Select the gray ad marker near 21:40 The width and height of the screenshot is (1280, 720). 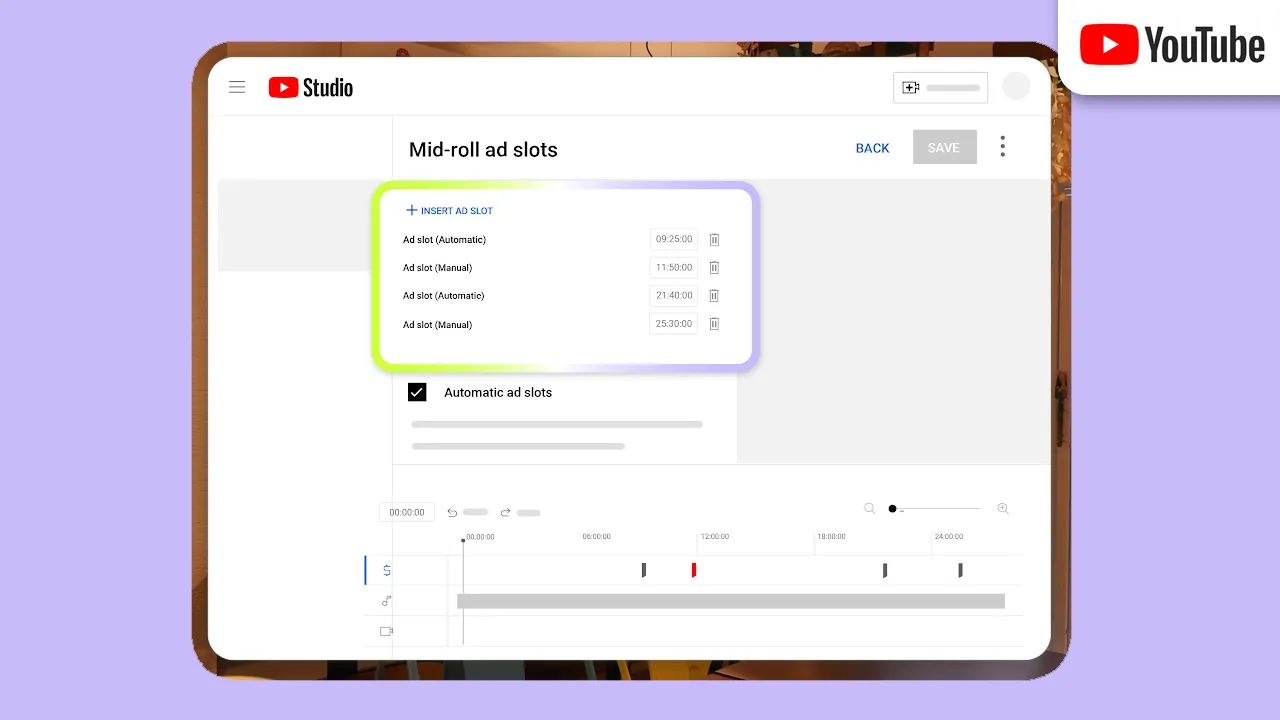(x=885, y=570)
